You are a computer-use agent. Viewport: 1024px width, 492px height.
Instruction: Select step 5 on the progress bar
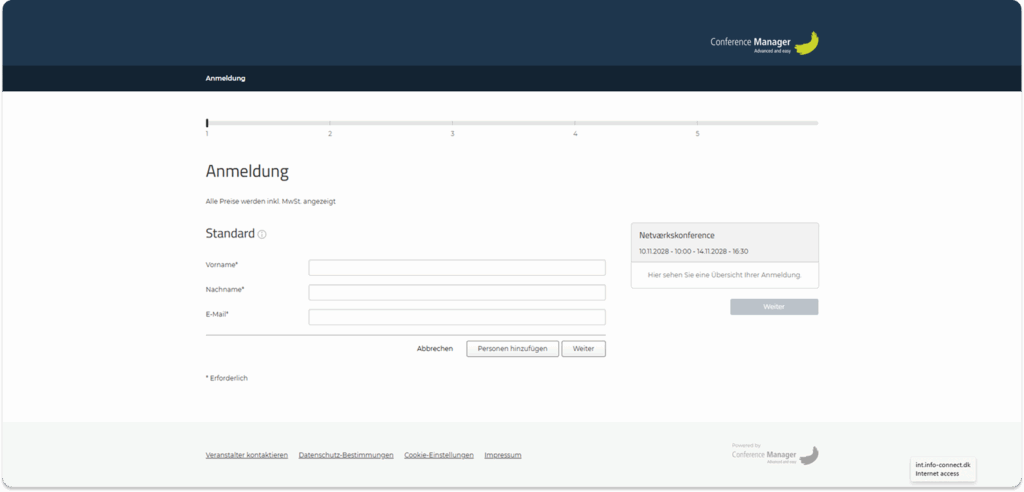tap(697, 124)
